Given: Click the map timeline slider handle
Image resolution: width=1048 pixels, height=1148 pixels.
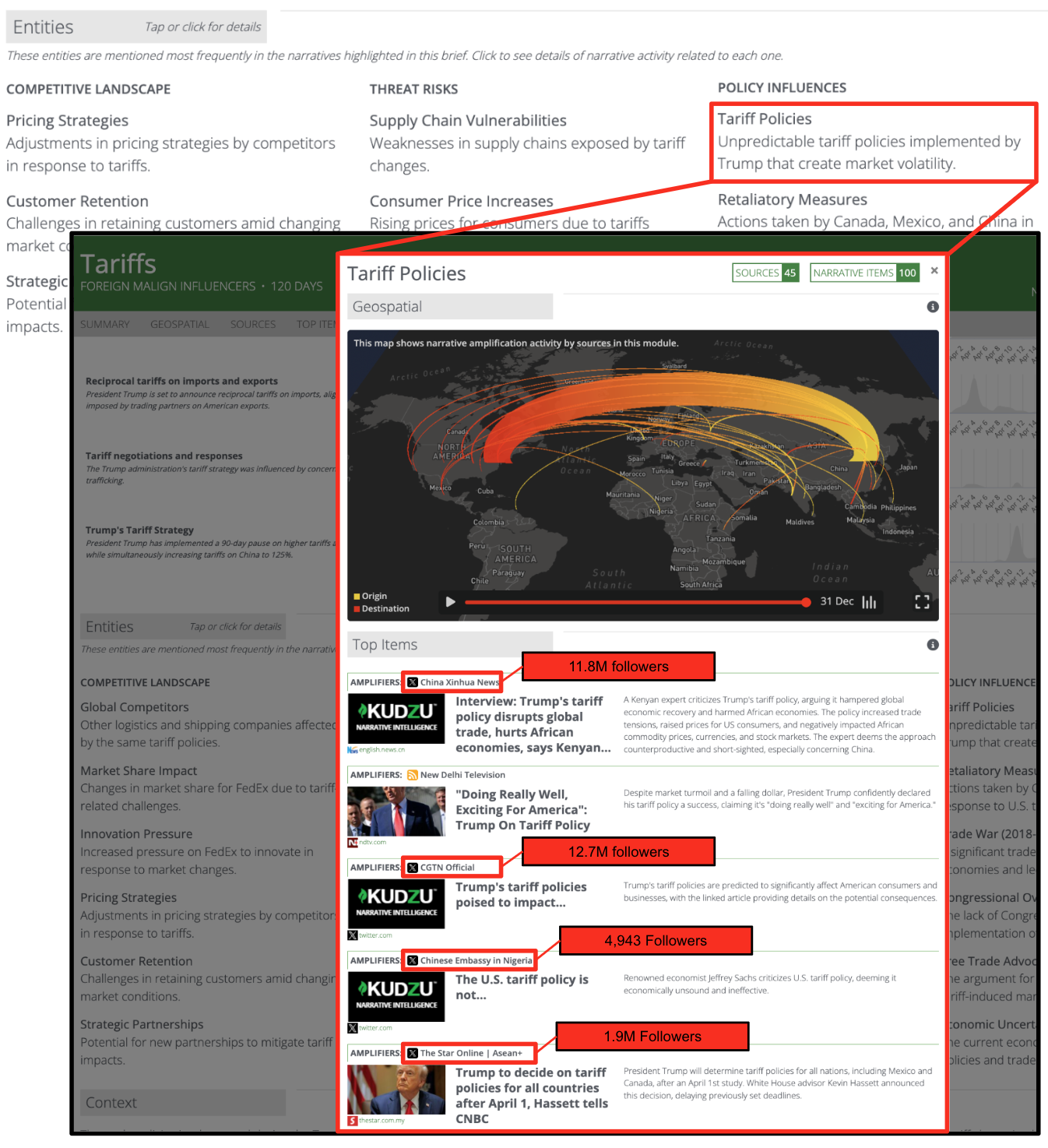Looking at the screenshot, I should point(806,602).
